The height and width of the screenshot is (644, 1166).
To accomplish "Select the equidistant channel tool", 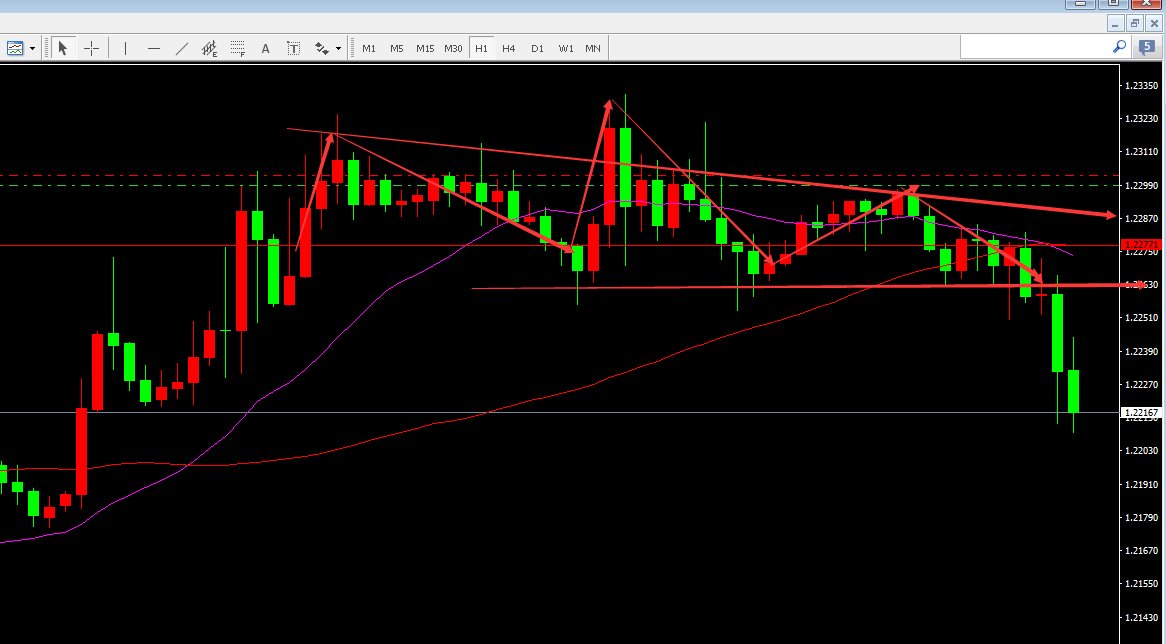I will [210, 48].
